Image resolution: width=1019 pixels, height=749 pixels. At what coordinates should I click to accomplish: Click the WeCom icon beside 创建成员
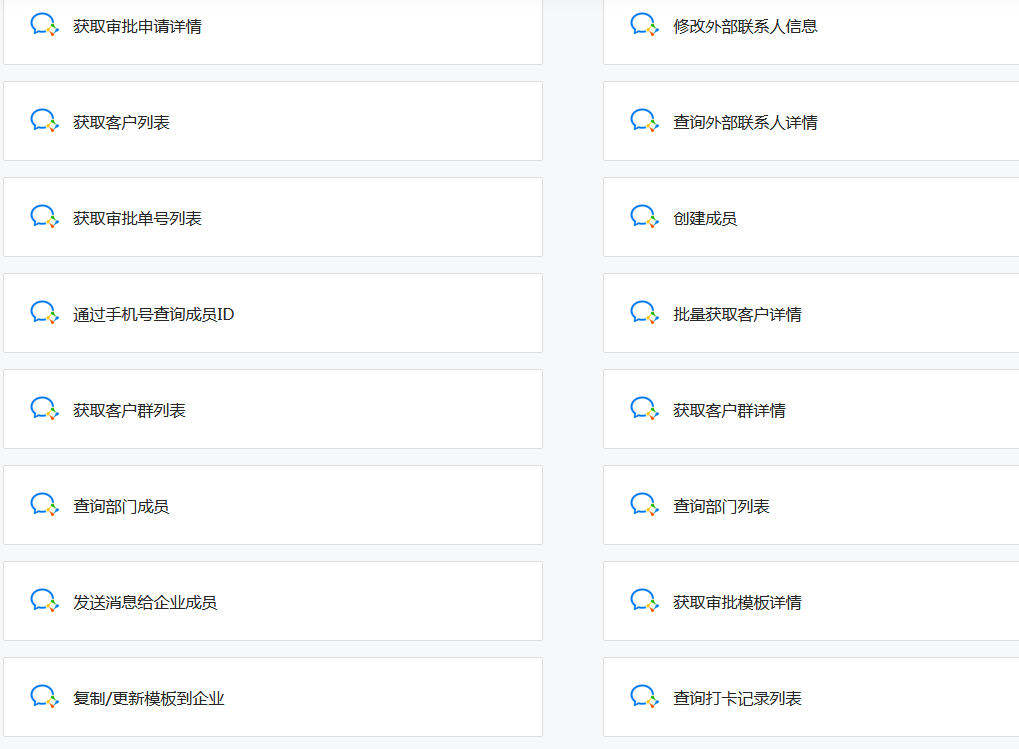tap(645, 218)
